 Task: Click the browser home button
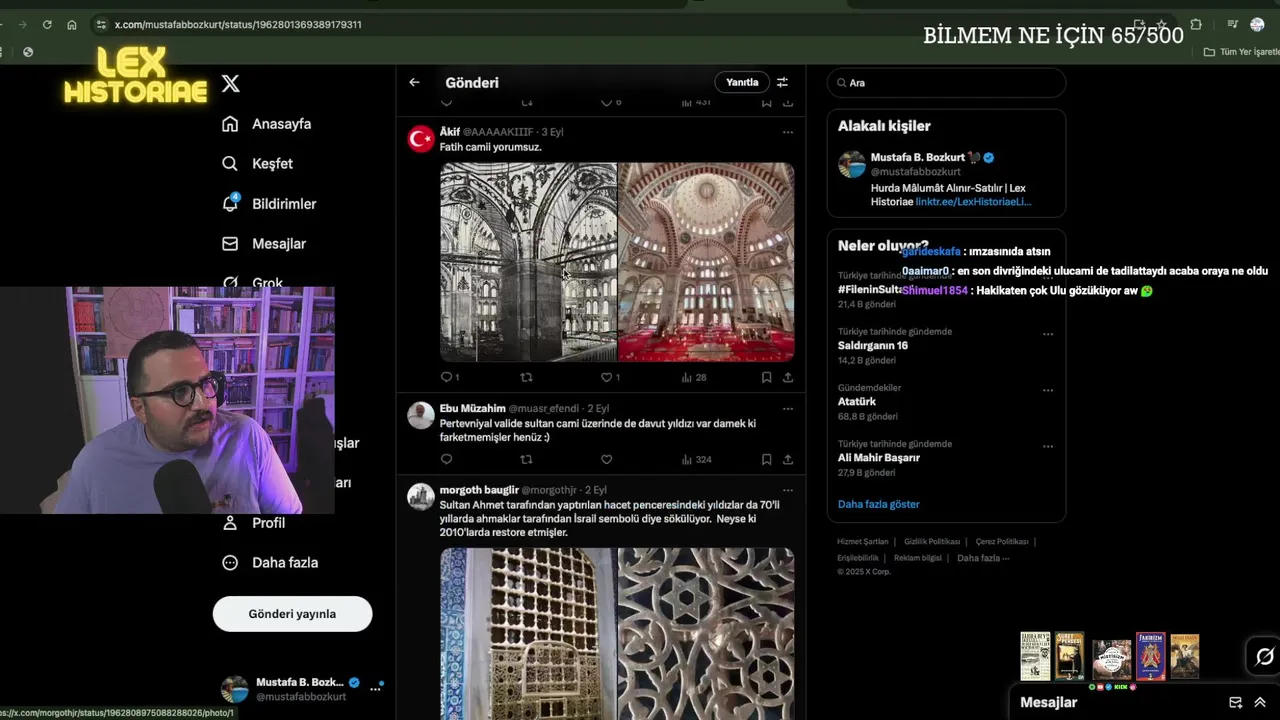click(72, 24)
